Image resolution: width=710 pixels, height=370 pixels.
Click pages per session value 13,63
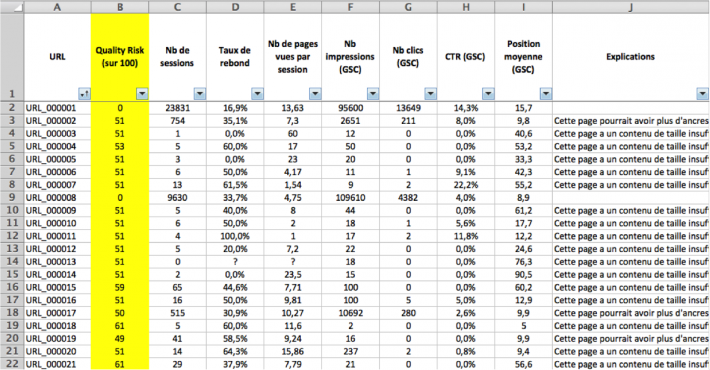293,108
